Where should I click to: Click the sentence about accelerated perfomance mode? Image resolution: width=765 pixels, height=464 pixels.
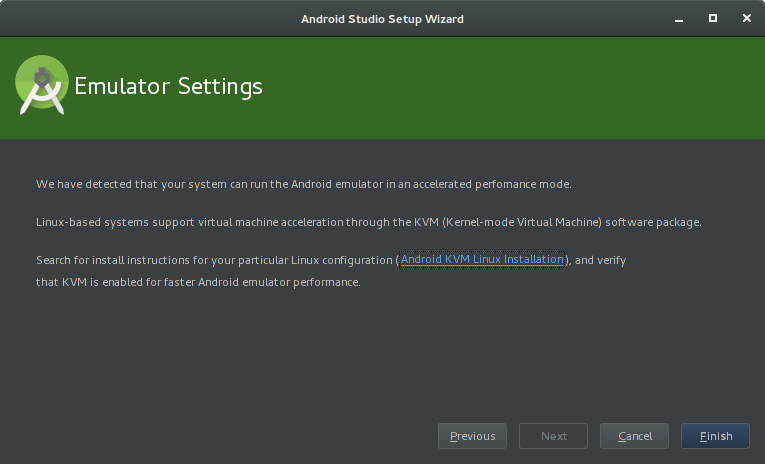[x=303, y=184]
